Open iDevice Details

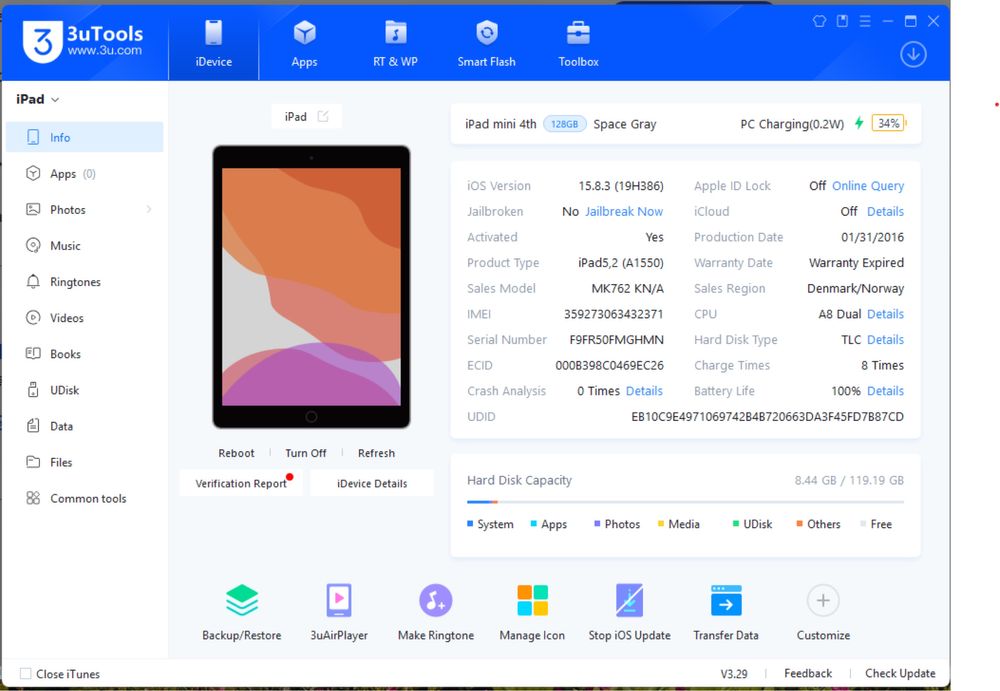click(x=372, y=483)
